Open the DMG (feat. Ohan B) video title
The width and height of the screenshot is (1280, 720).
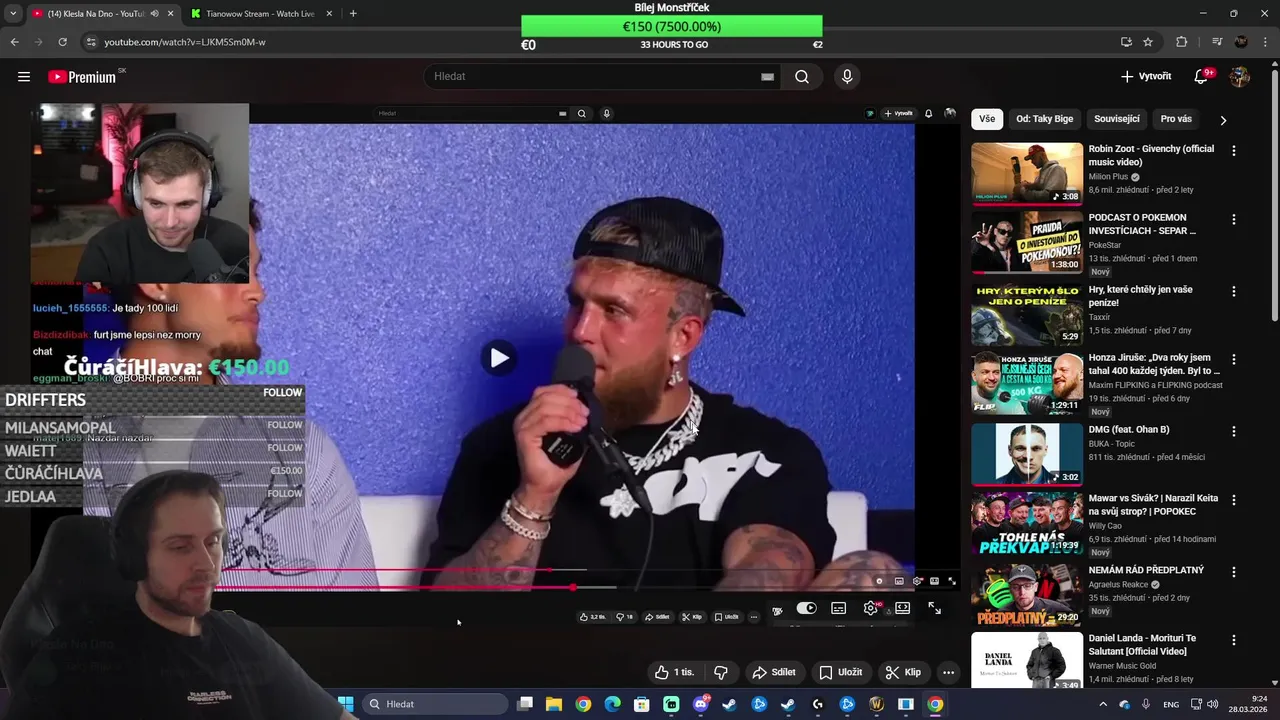tap(1129, 429)
